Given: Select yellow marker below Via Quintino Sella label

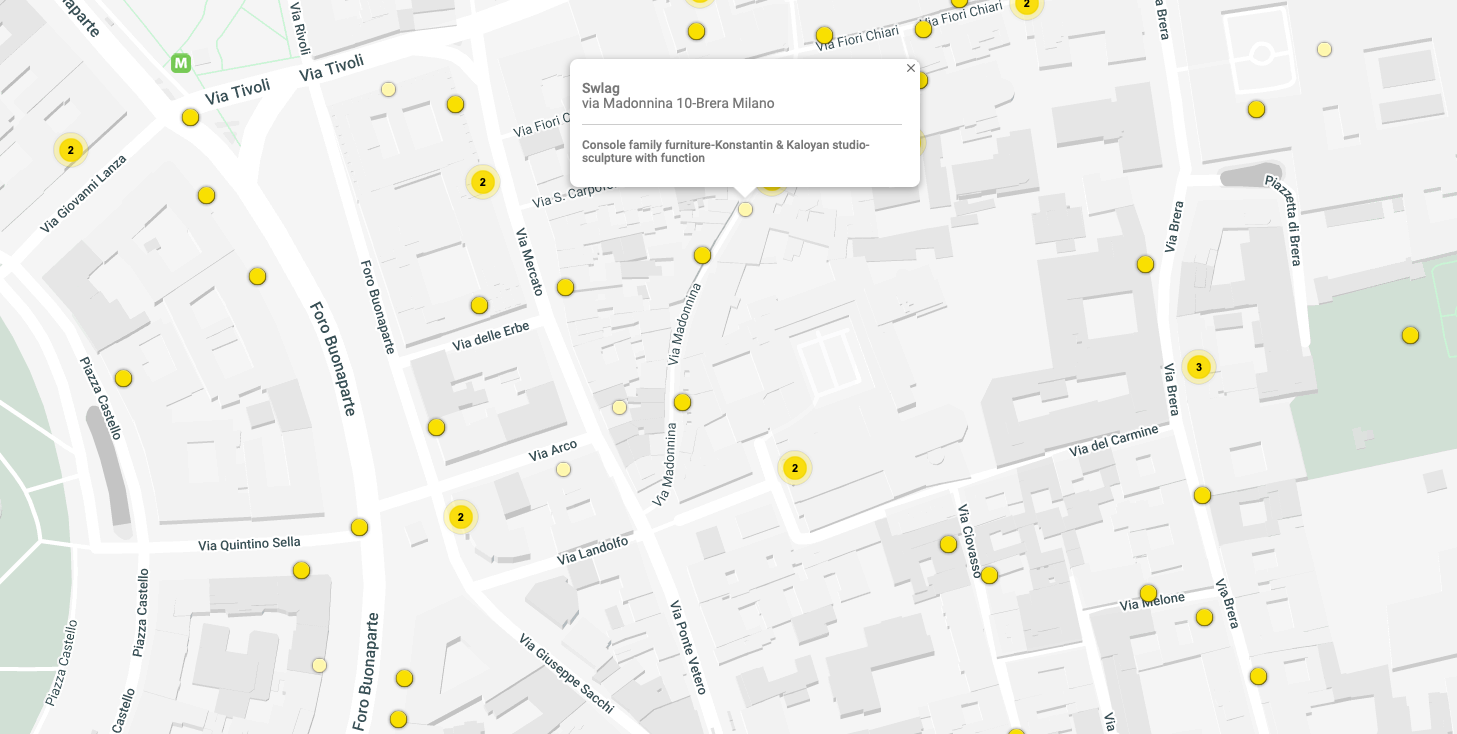Looking at the screenshot, I should (x=301, y=570).
